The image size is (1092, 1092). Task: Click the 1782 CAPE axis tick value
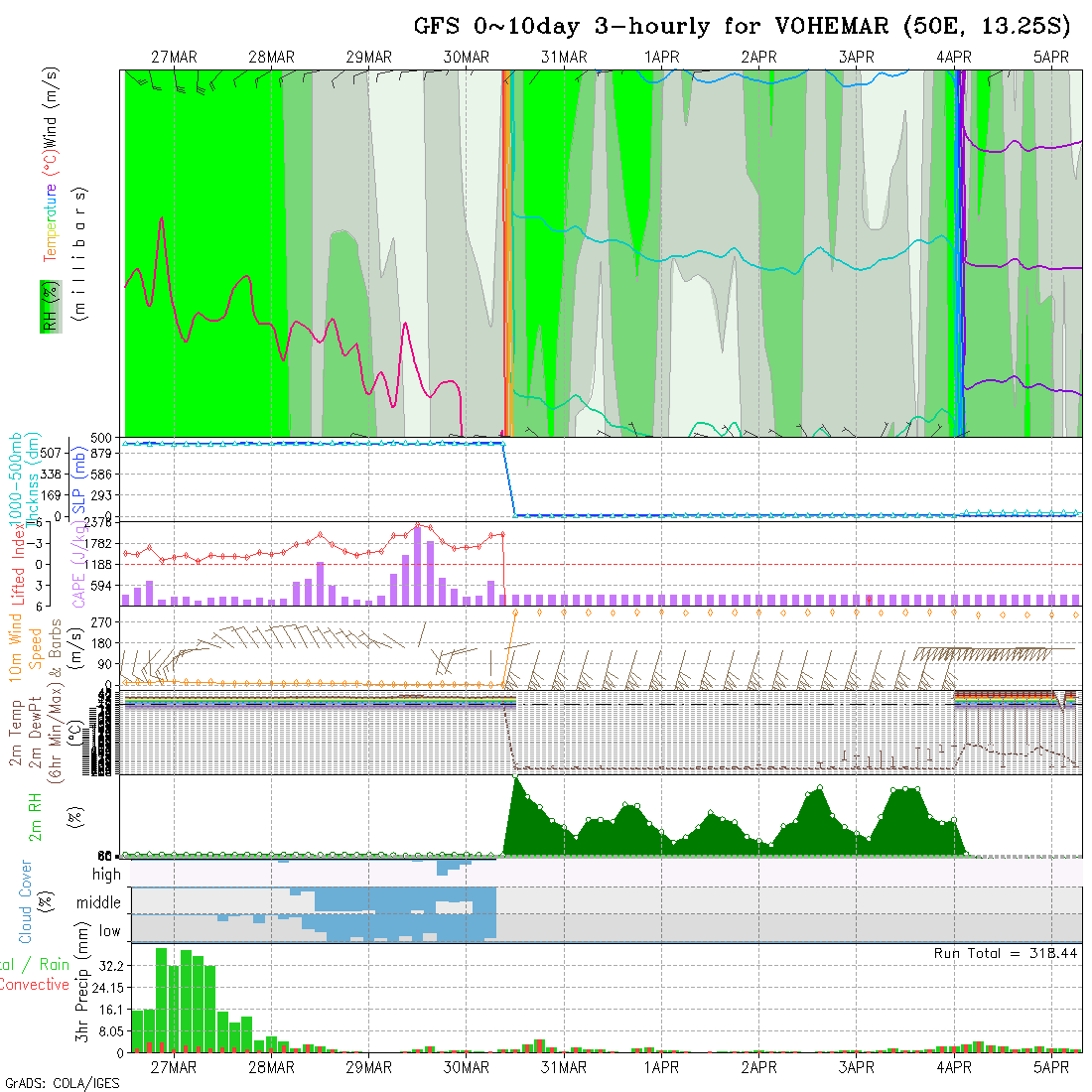click(98, 543)
